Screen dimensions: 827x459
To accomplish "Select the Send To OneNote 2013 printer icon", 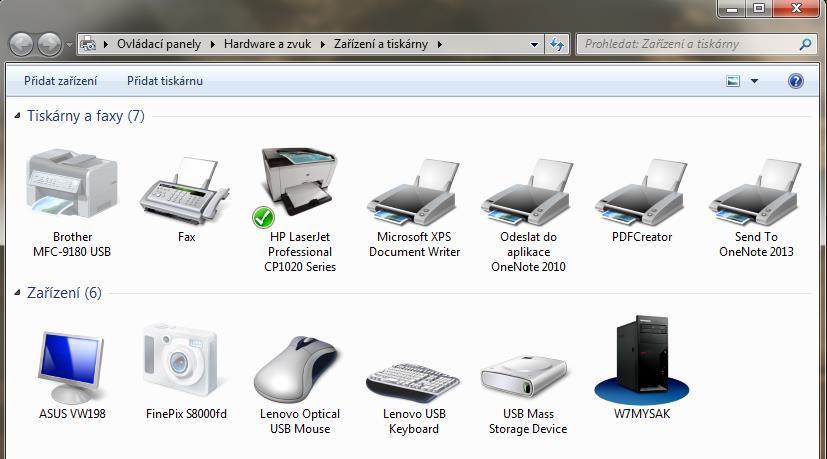I will point(756,193).
